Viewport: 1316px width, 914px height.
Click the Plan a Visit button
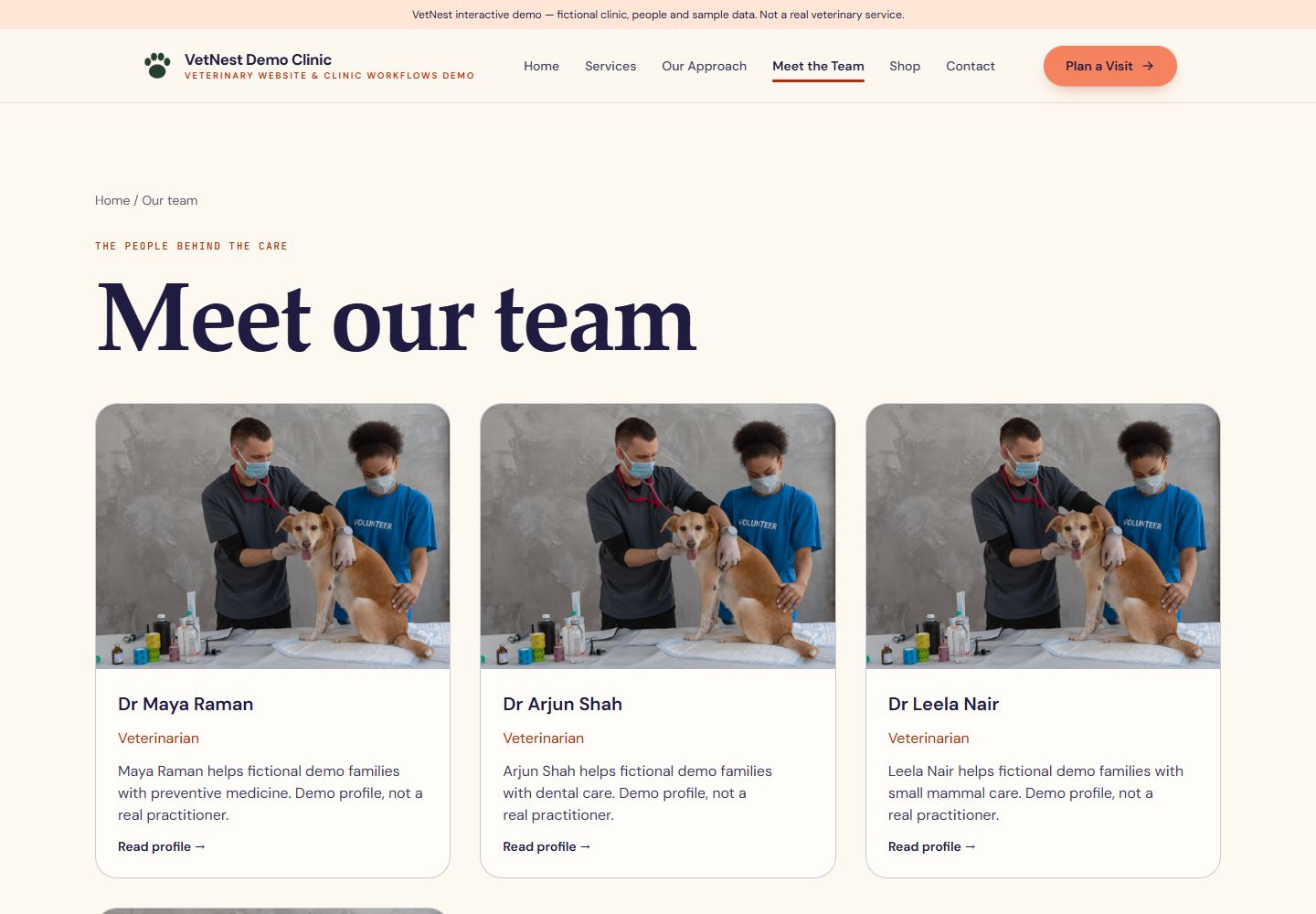[x=1109, y=66]
